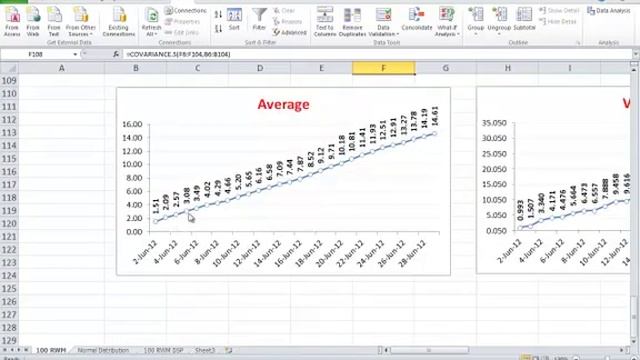Sort ascending A to Z
The image size is (640, 360).
[218, 15]
